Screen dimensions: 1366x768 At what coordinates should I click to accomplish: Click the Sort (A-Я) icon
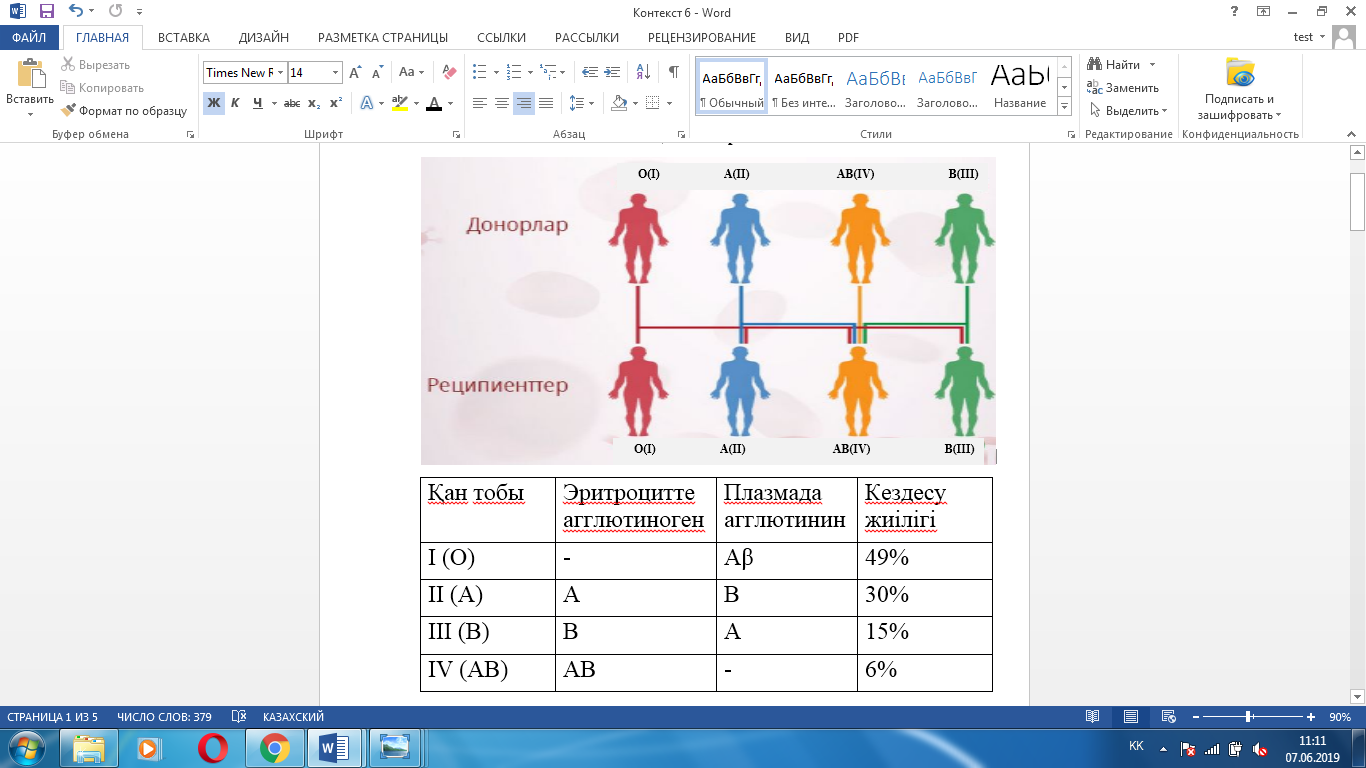click(x=643, y=73)
